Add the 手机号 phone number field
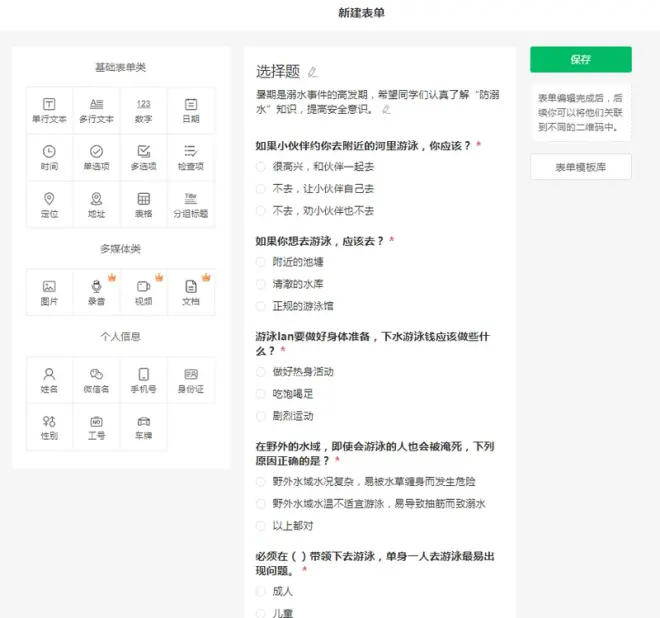Image resolution: width=660 pixels, height=618 pixels. click(x=144, y=380)
